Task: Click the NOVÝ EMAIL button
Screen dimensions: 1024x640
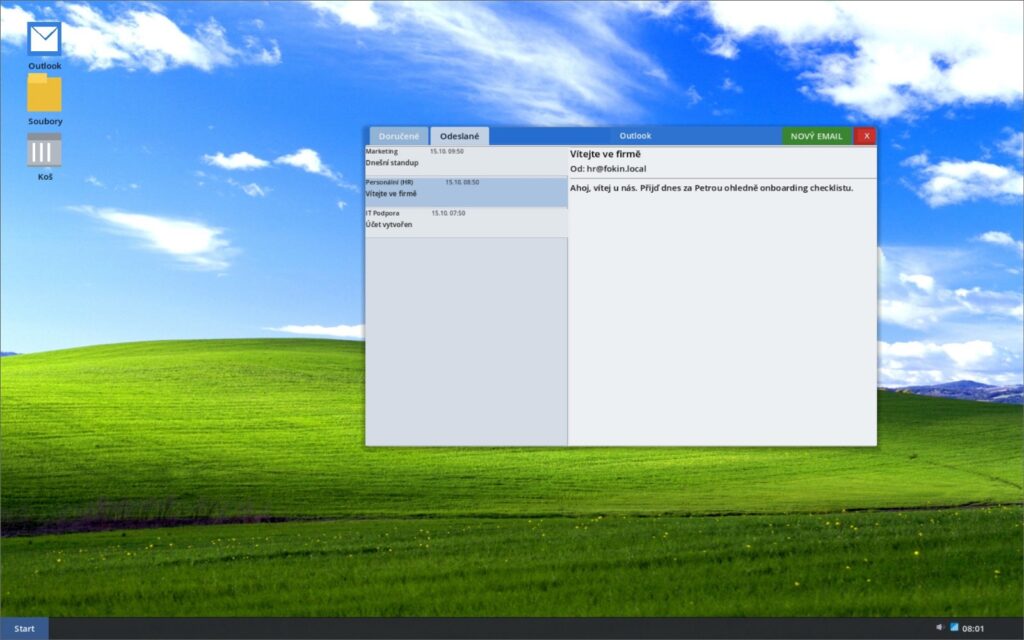Action: (818, 135)
